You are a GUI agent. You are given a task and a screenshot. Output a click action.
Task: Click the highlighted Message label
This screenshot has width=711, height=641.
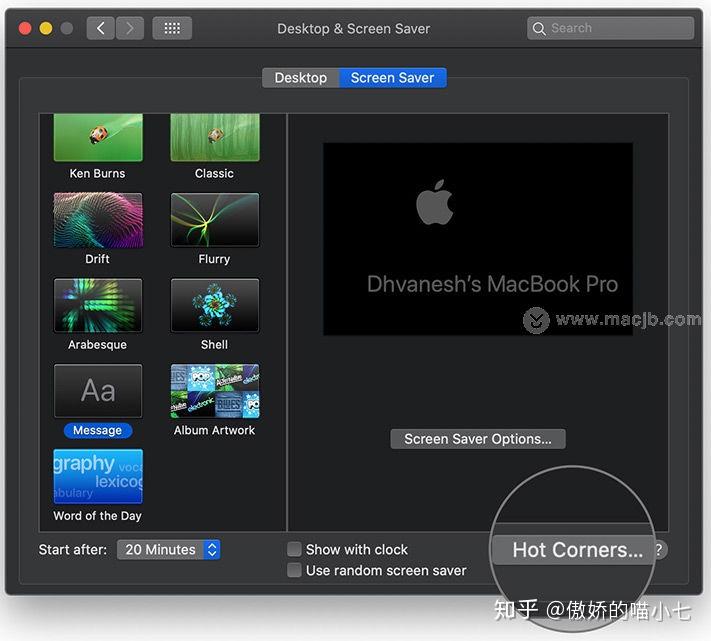[x=98, y=430]
